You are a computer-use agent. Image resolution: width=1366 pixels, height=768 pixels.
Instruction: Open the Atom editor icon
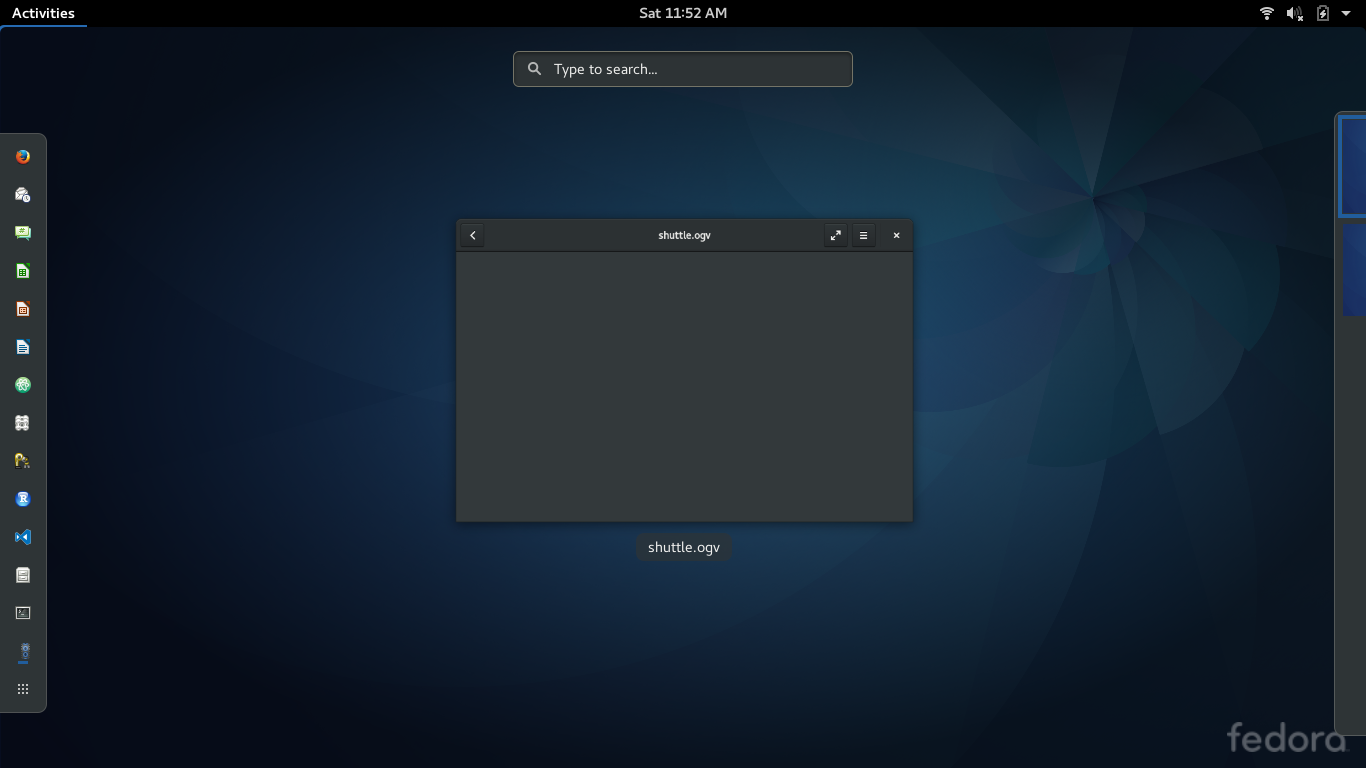pos(23,385)
